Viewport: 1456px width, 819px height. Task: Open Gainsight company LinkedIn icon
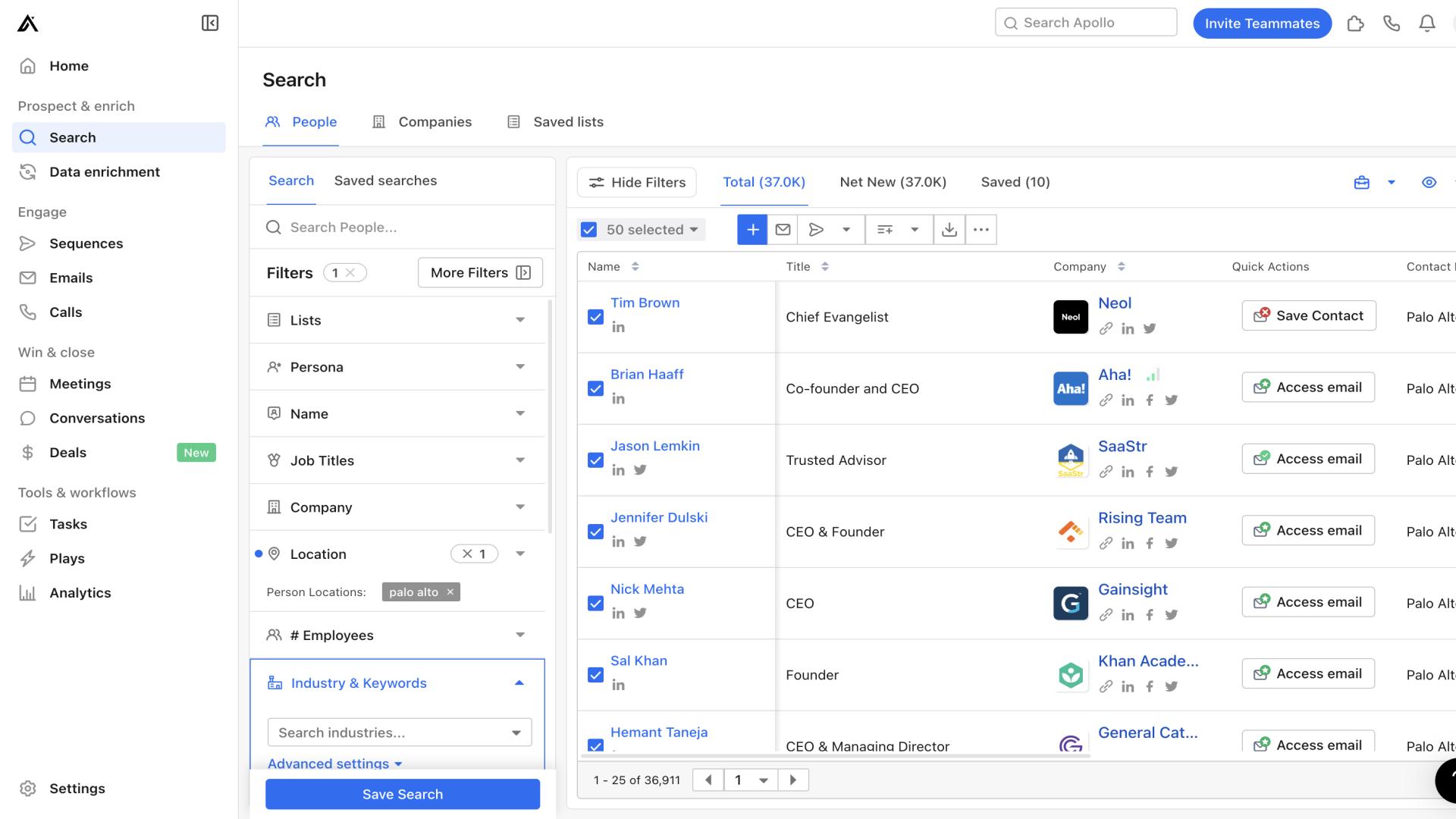1128,615
